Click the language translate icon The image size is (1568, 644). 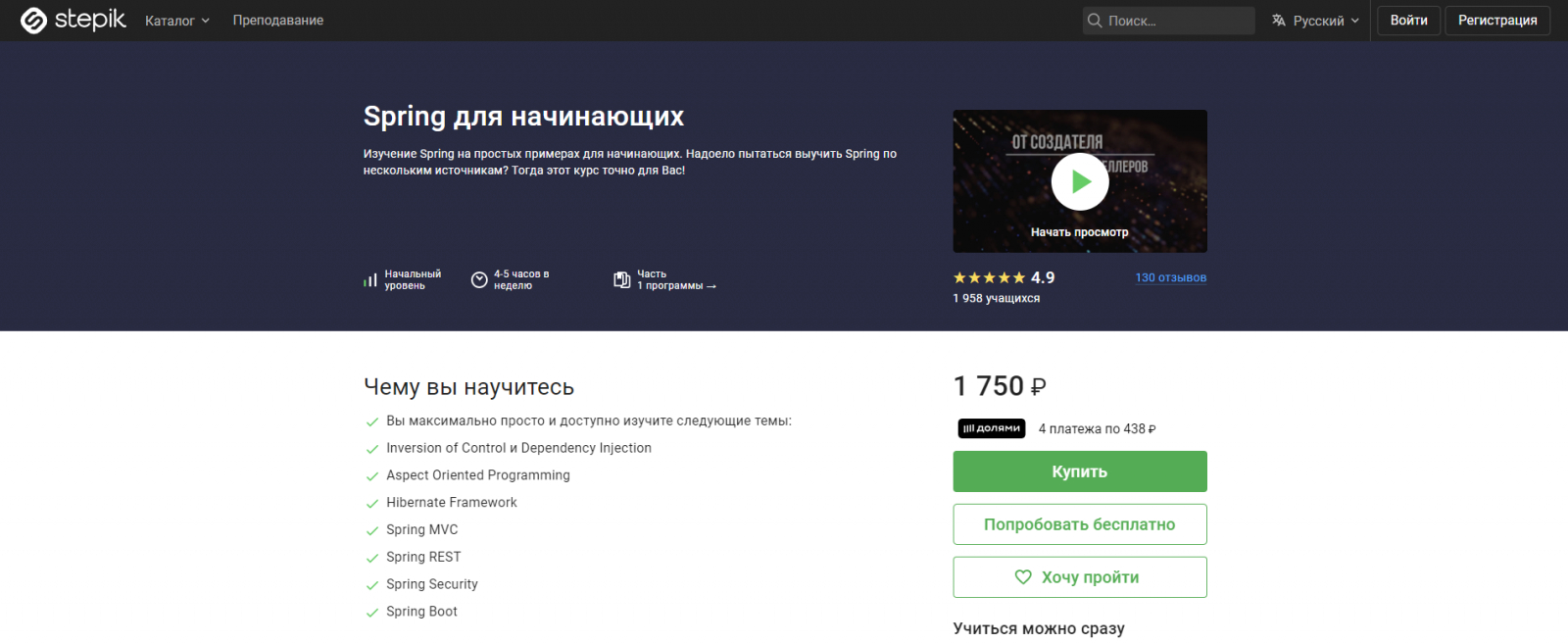click(1279, 21)
